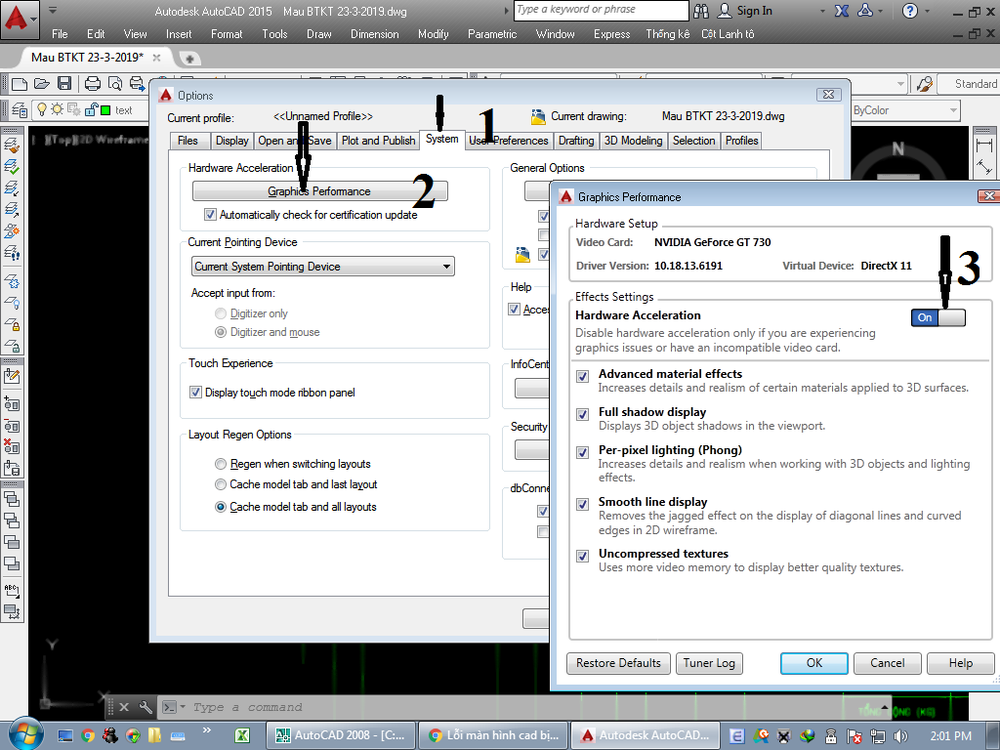Click the New drawing icon in toolbar
Image resolution: width=1000 pixels, height=750 pixels.
coord(19,84)
